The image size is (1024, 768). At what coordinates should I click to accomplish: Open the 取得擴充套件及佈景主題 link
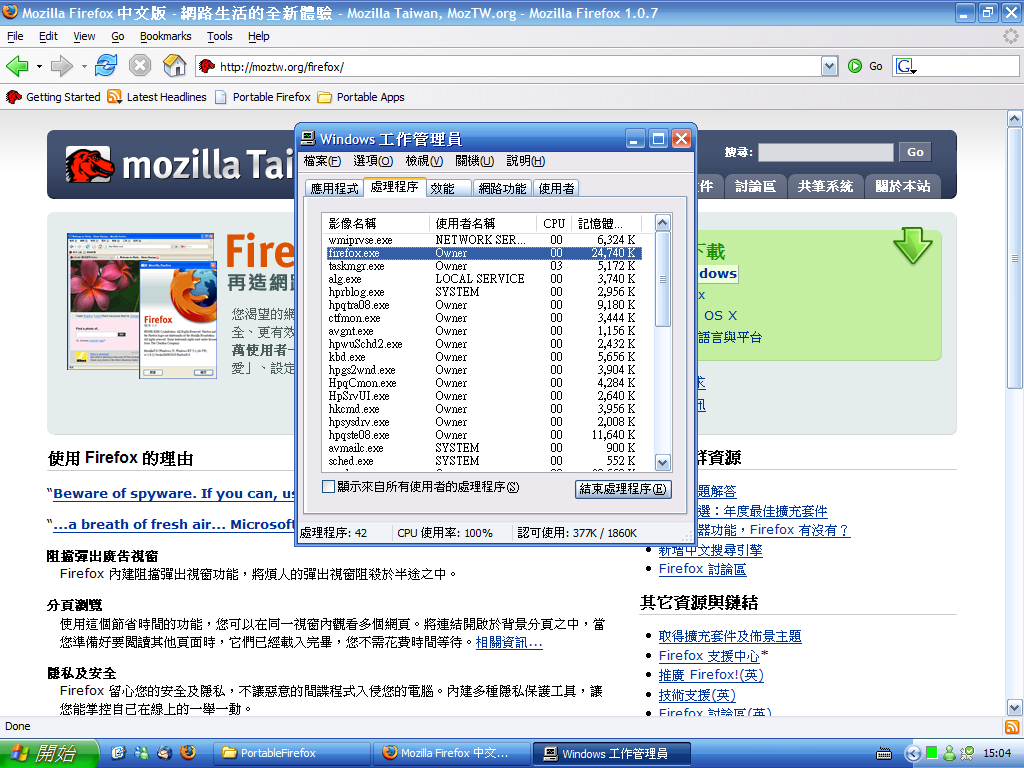[x=729, y=636]
